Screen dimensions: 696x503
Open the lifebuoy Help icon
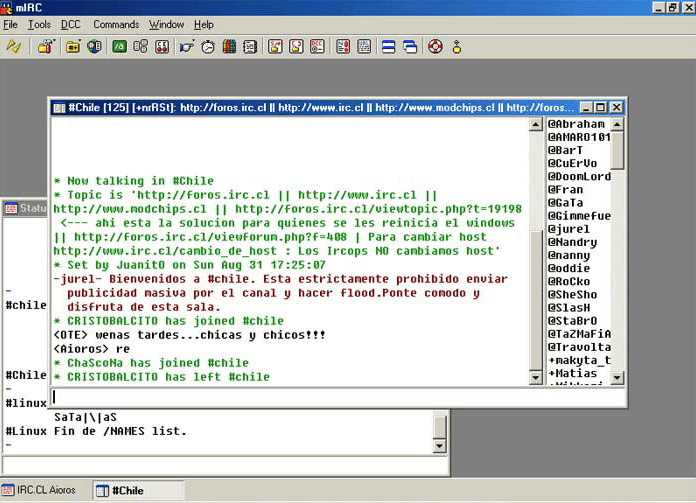click(x=435, y=46)
